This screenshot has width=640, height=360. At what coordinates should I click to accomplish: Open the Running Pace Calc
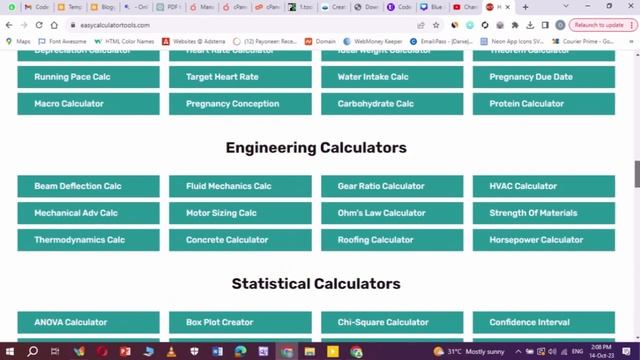(x=89, y=77)
